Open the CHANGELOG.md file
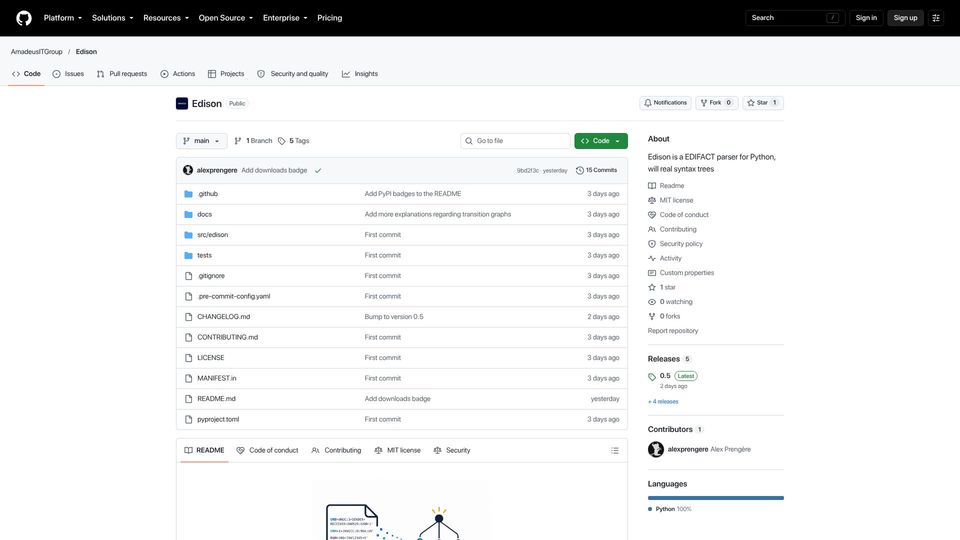 [x=223, y=317]
